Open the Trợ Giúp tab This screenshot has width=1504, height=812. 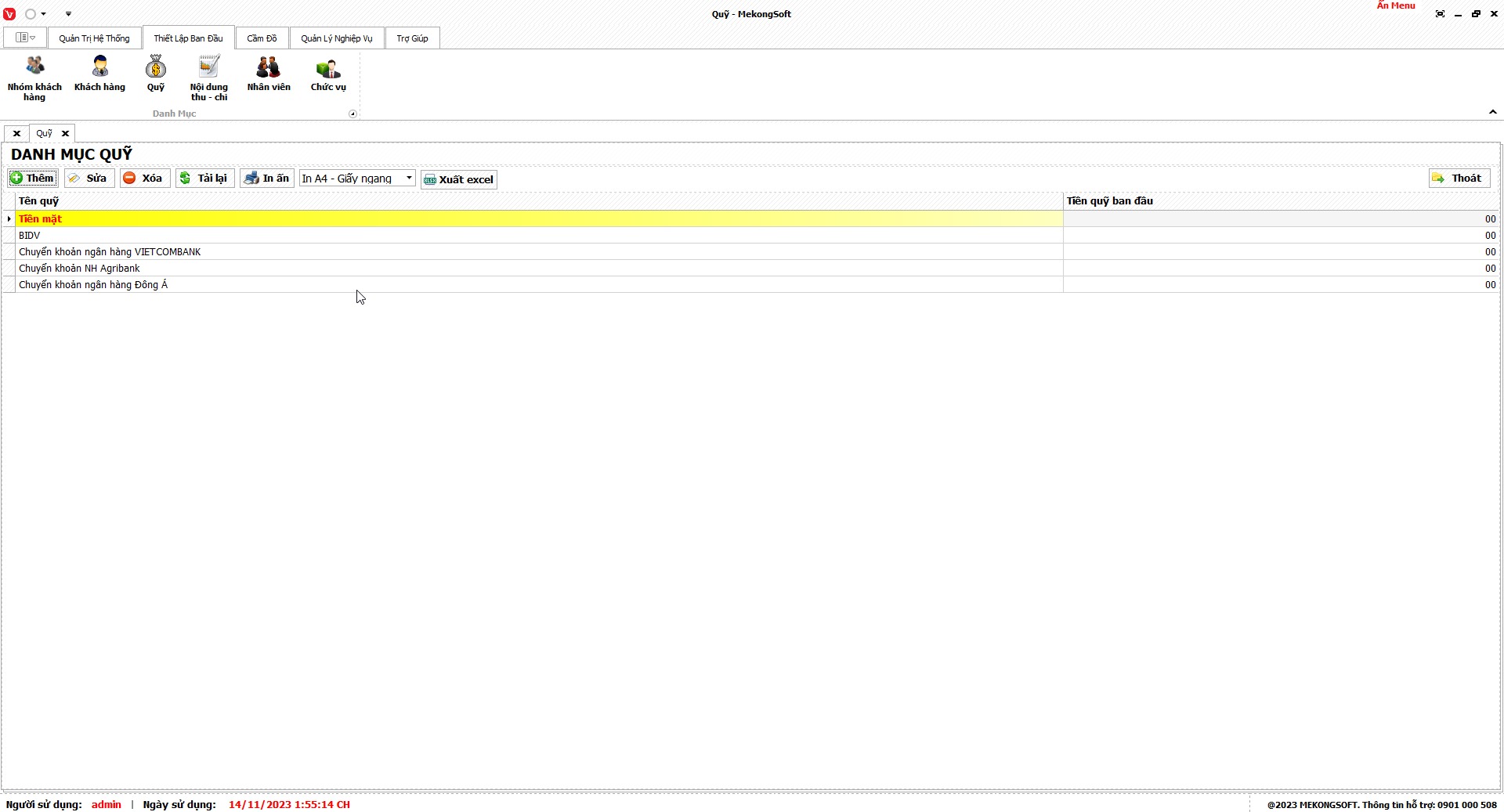(412, 38)
